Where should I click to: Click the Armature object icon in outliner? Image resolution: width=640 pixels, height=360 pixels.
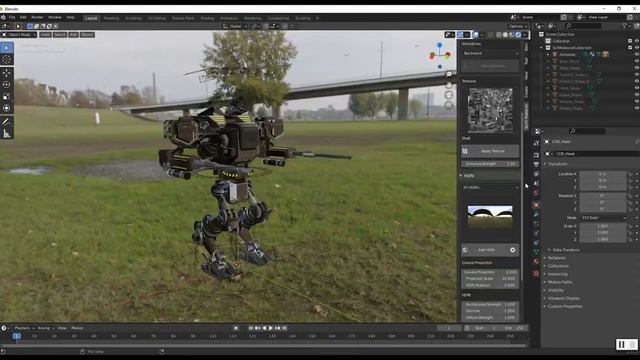[x=555, y=54]
